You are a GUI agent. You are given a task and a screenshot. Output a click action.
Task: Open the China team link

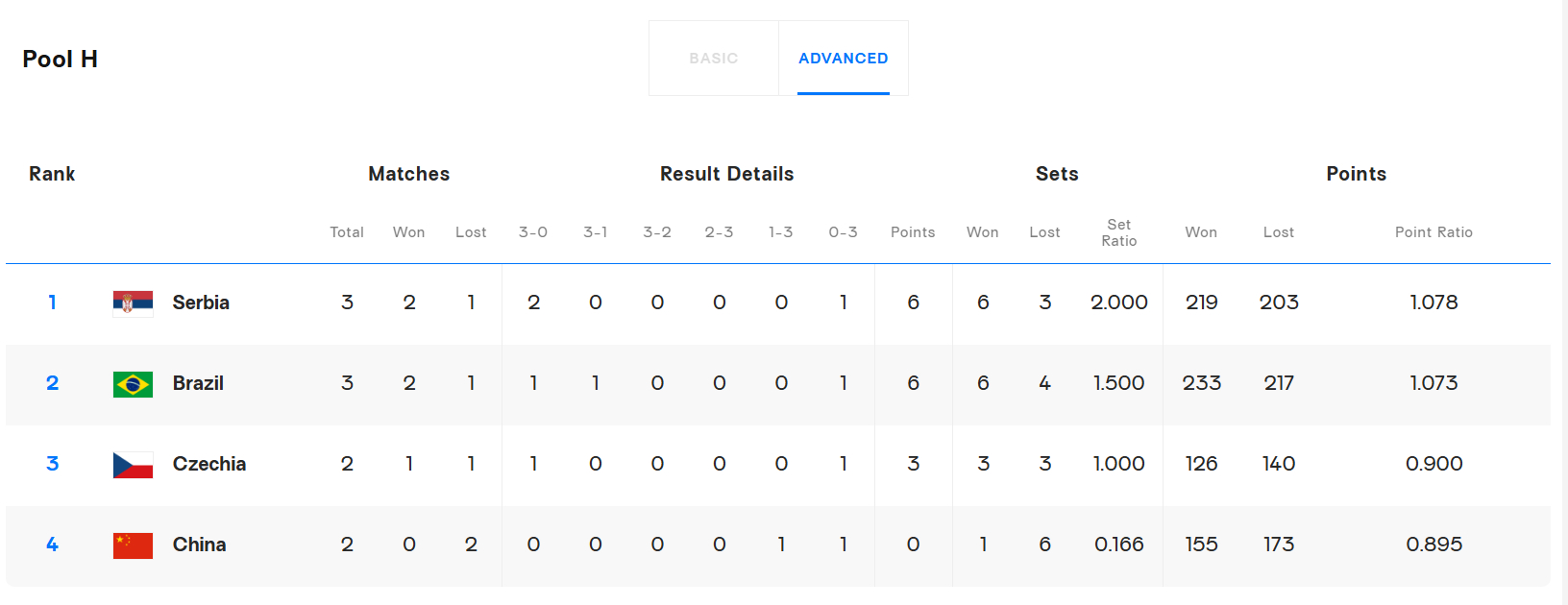(x=200, y=544)
